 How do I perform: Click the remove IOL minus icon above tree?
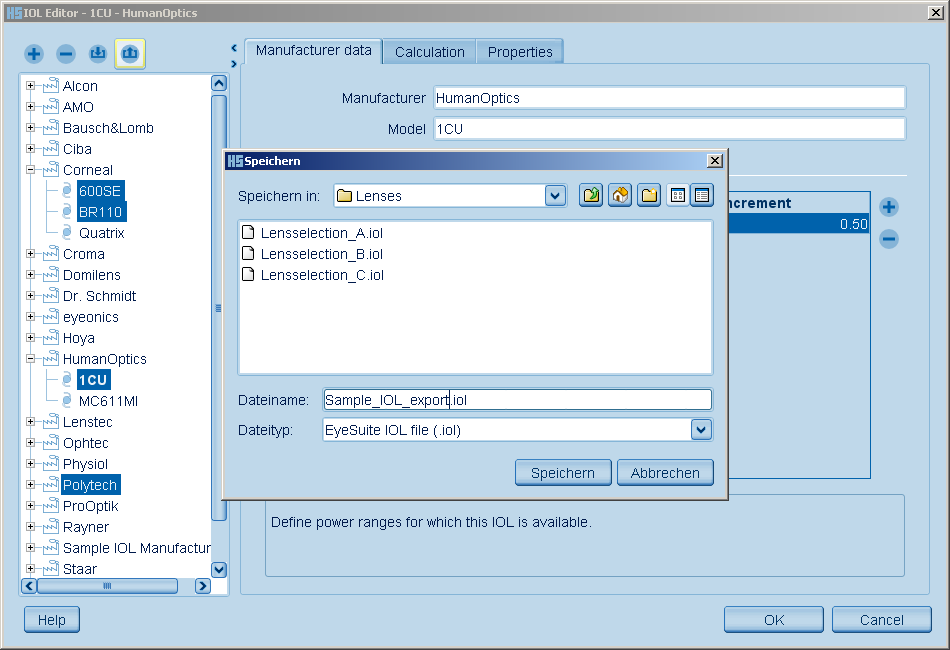66,54
